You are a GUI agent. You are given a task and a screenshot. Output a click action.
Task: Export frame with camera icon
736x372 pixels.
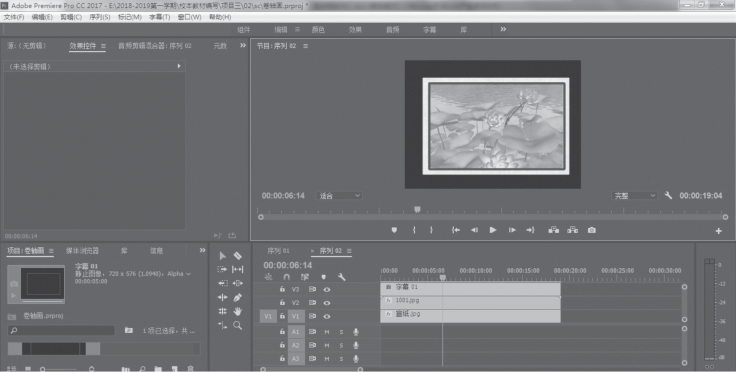click(x=592, y=230)
